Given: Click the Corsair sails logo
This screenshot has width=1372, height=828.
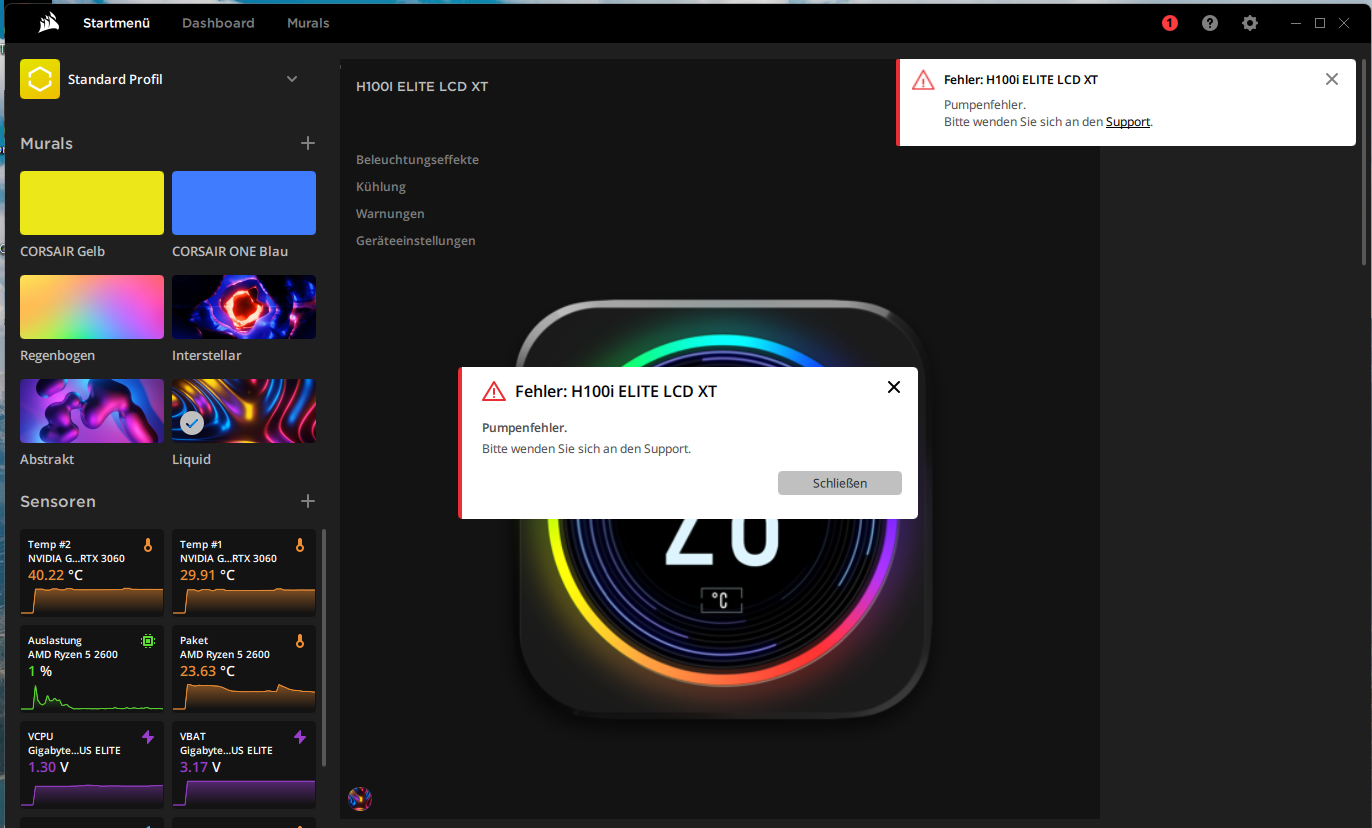Looking at the screenshot, I should click(47, 23).
